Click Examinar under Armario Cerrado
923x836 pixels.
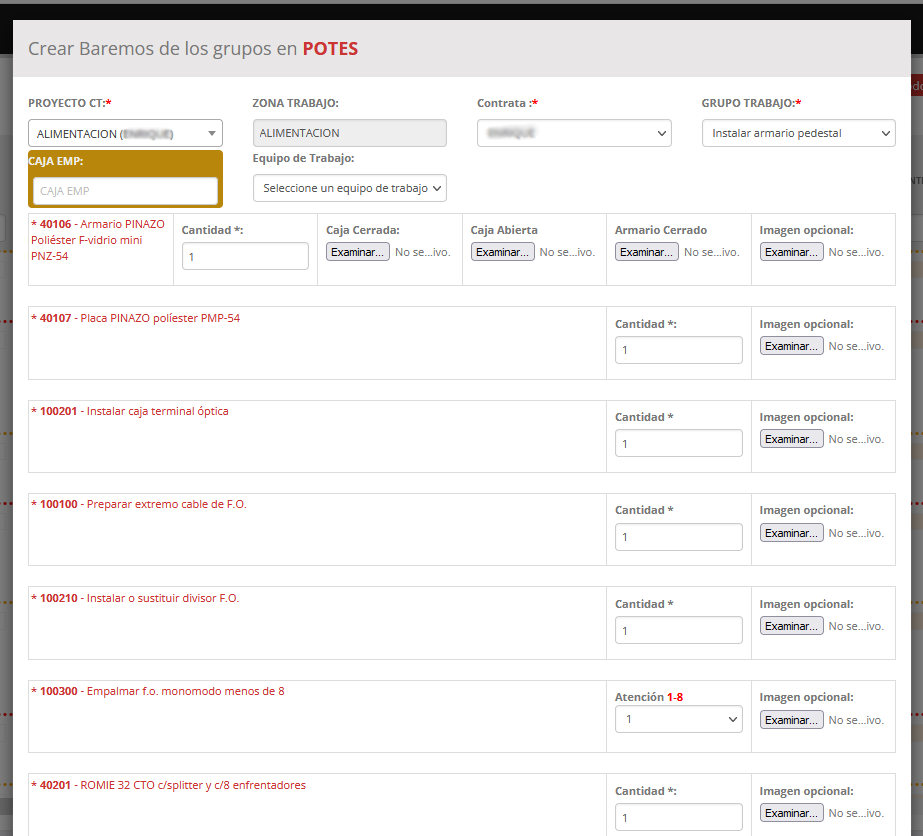647,252
